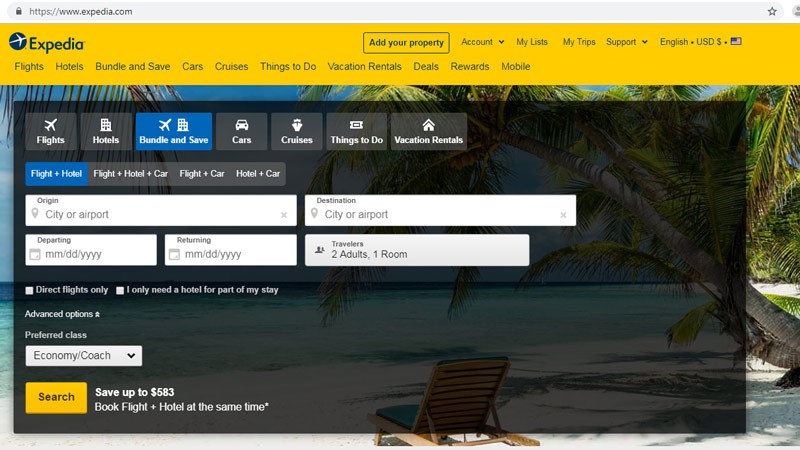
Task: Clear the Origin field with X
Action: 284,215
